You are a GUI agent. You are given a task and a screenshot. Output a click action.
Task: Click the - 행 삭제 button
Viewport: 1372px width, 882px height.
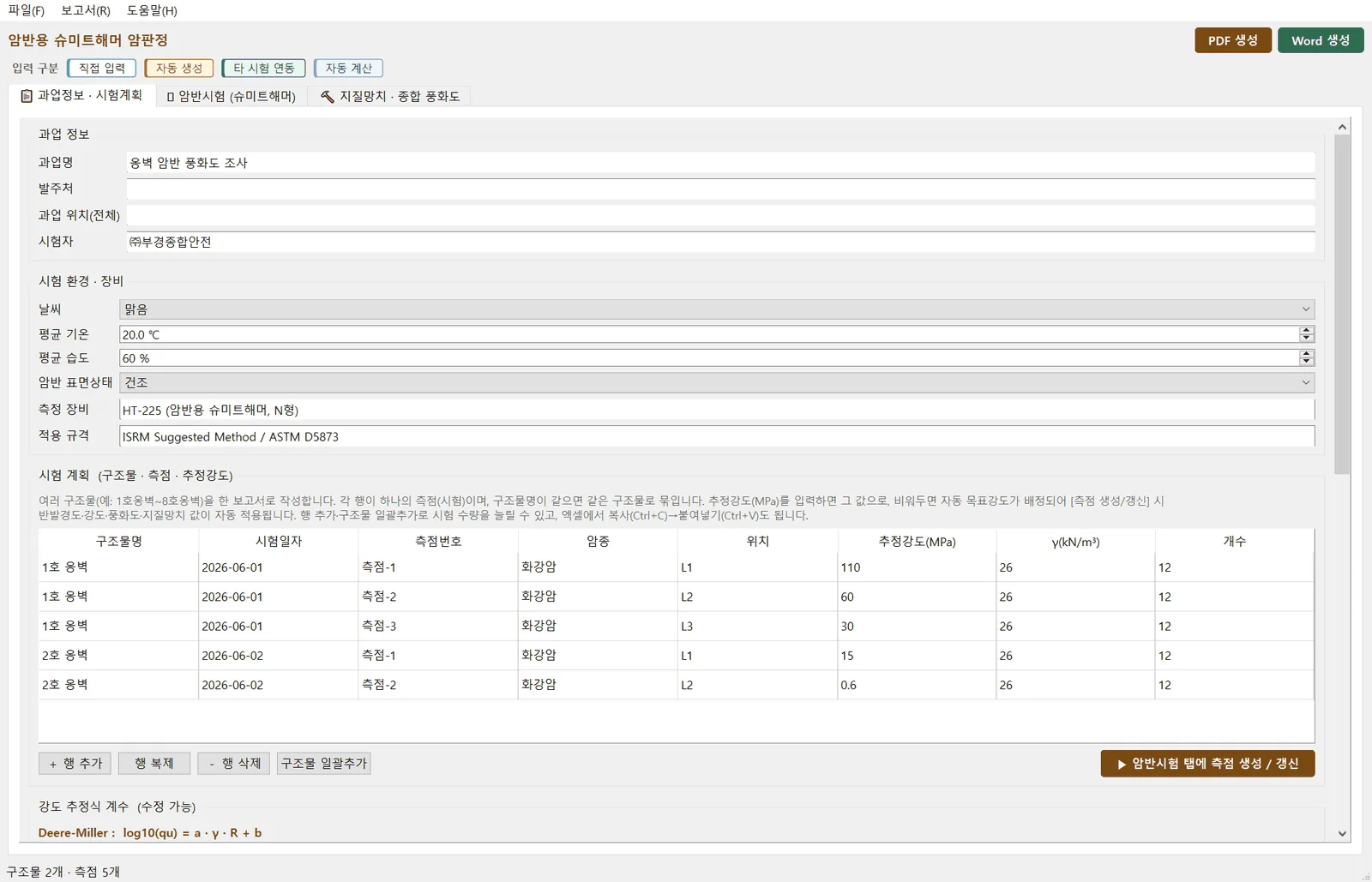coord(234,763)
